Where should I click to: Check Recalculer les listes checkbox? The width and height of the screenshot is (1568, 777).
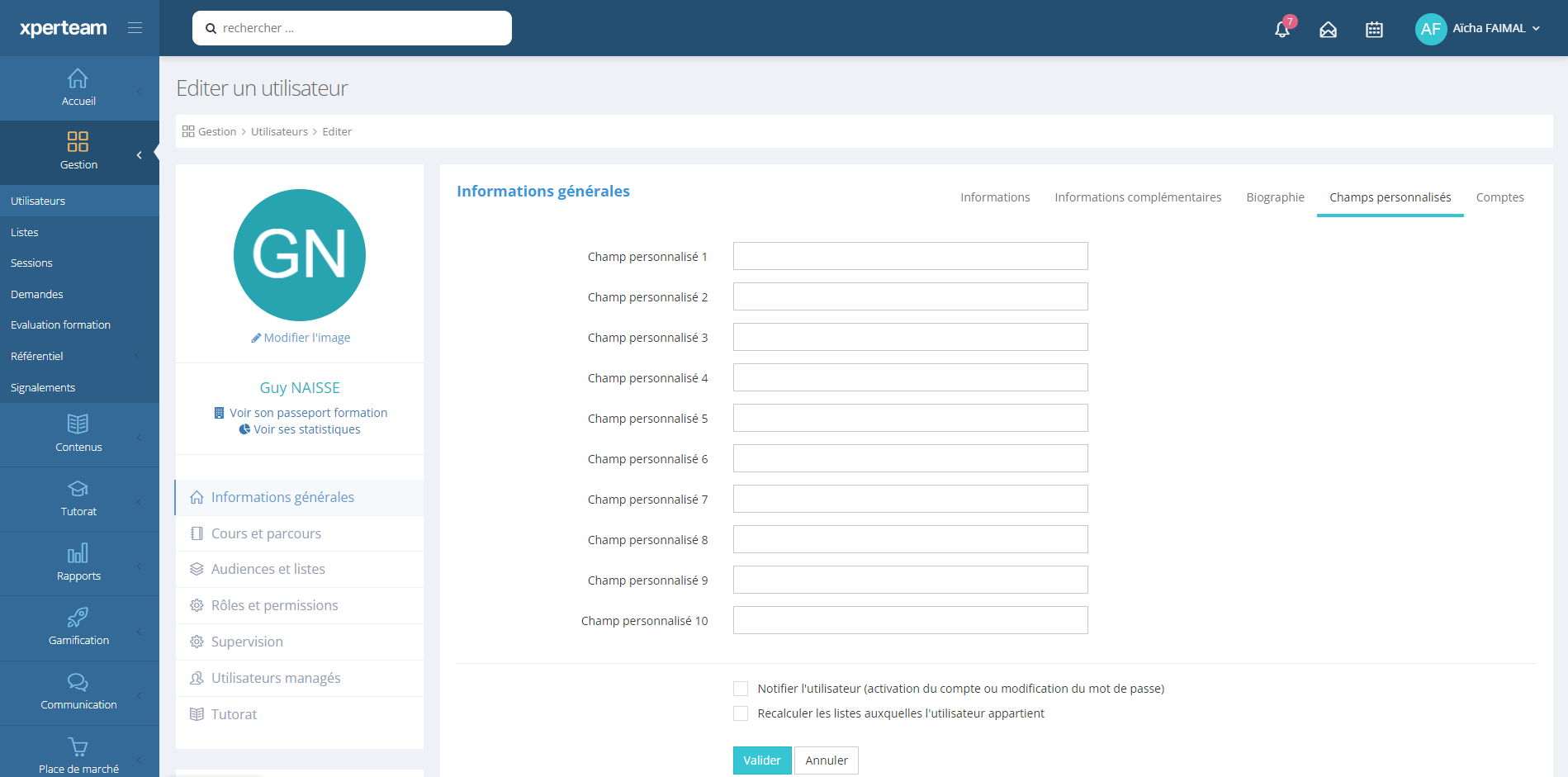coord(741,713)
